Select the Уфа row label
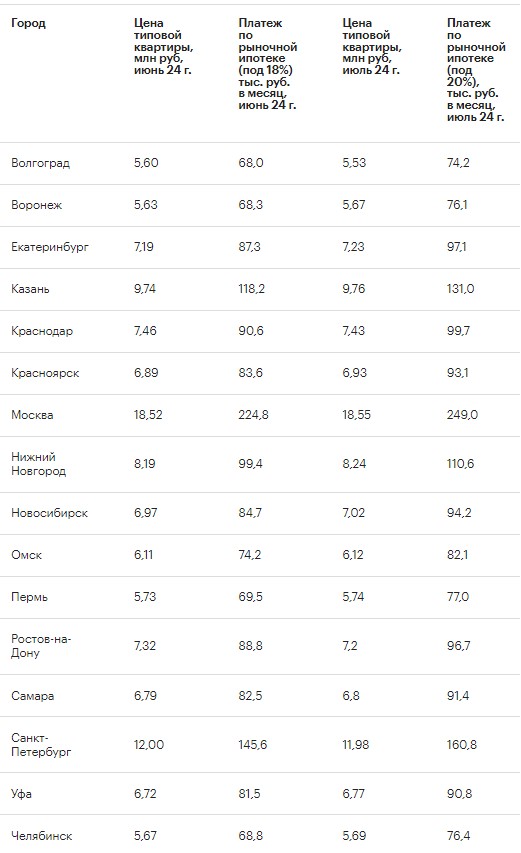The width and height of the screenshot is (521, 853). [21, 794]
